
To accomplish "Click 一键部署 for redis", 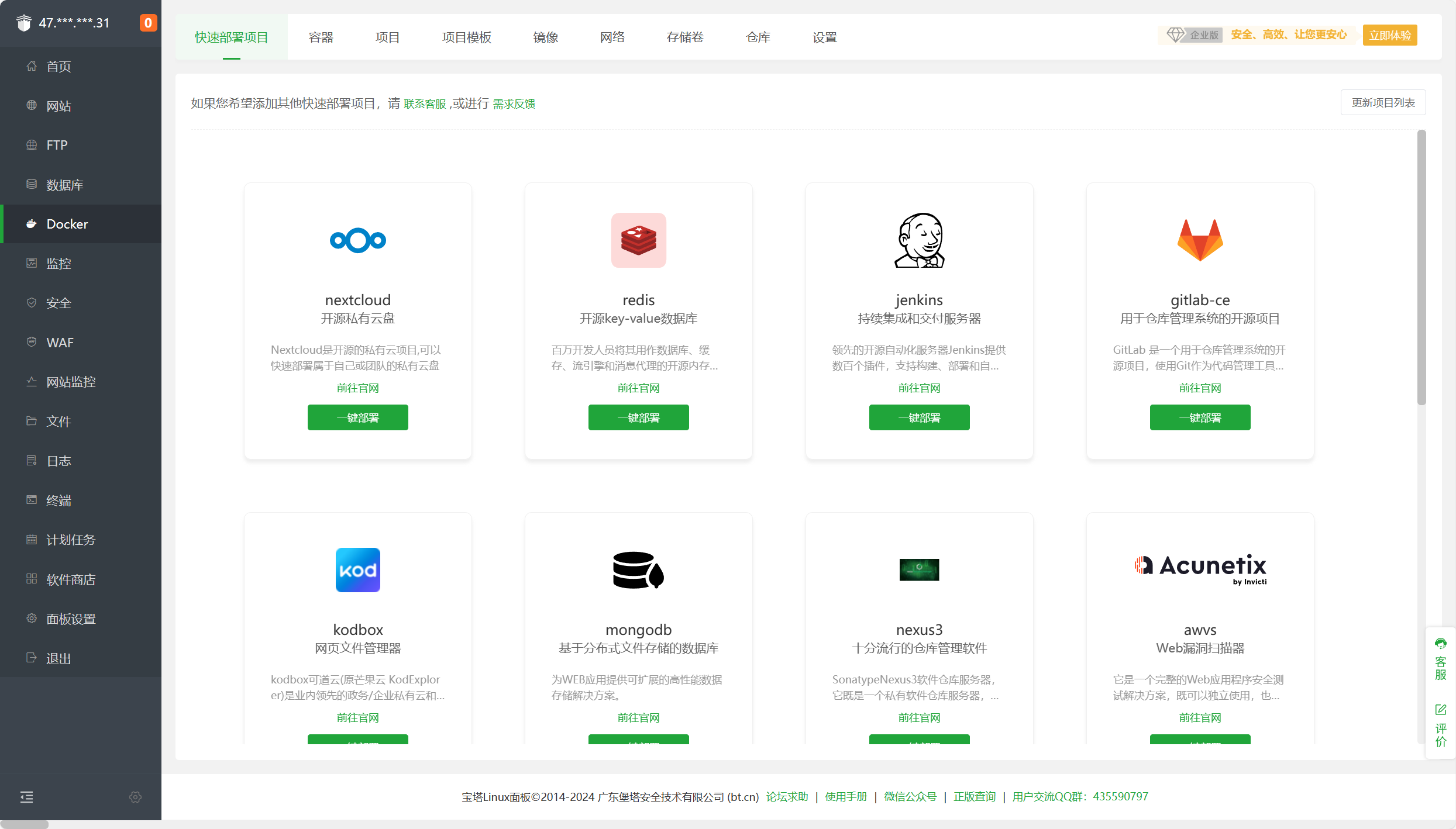I will (x=639, y=417).
